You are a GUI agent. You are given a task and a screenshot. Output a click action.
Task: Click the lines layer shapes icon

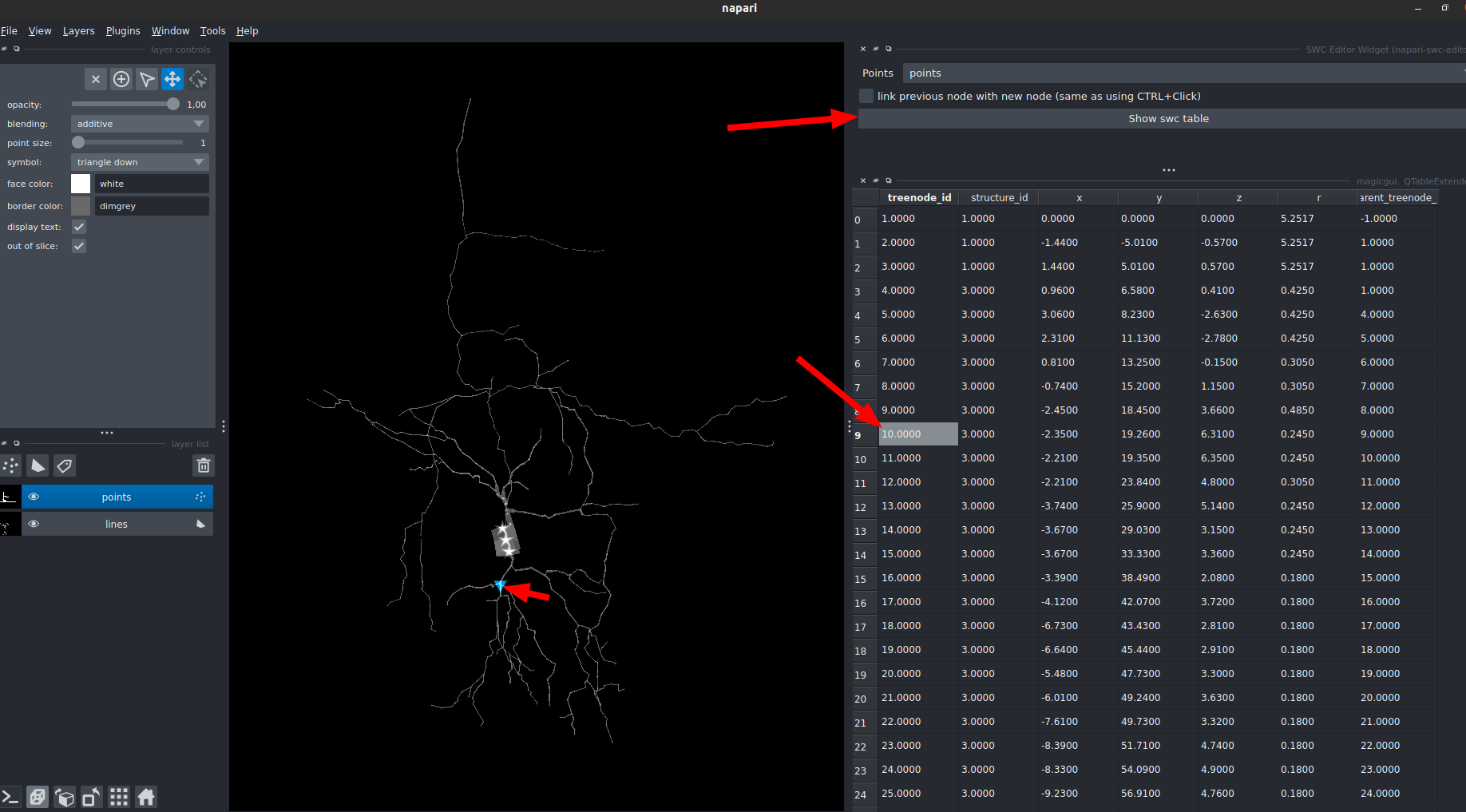[200, 524]
